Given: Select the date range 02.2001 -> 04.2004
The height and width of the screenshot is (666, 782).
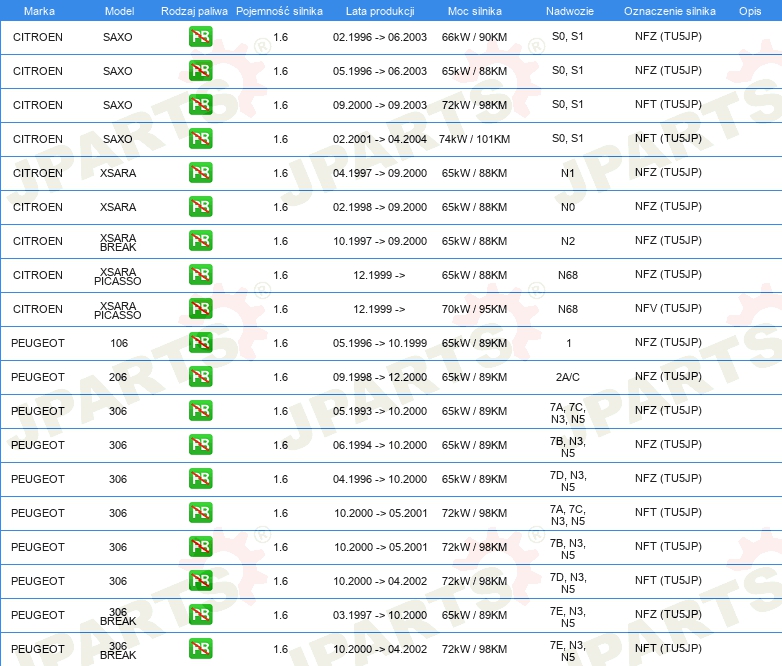Looking at the screenshot, I should point(380,139).
